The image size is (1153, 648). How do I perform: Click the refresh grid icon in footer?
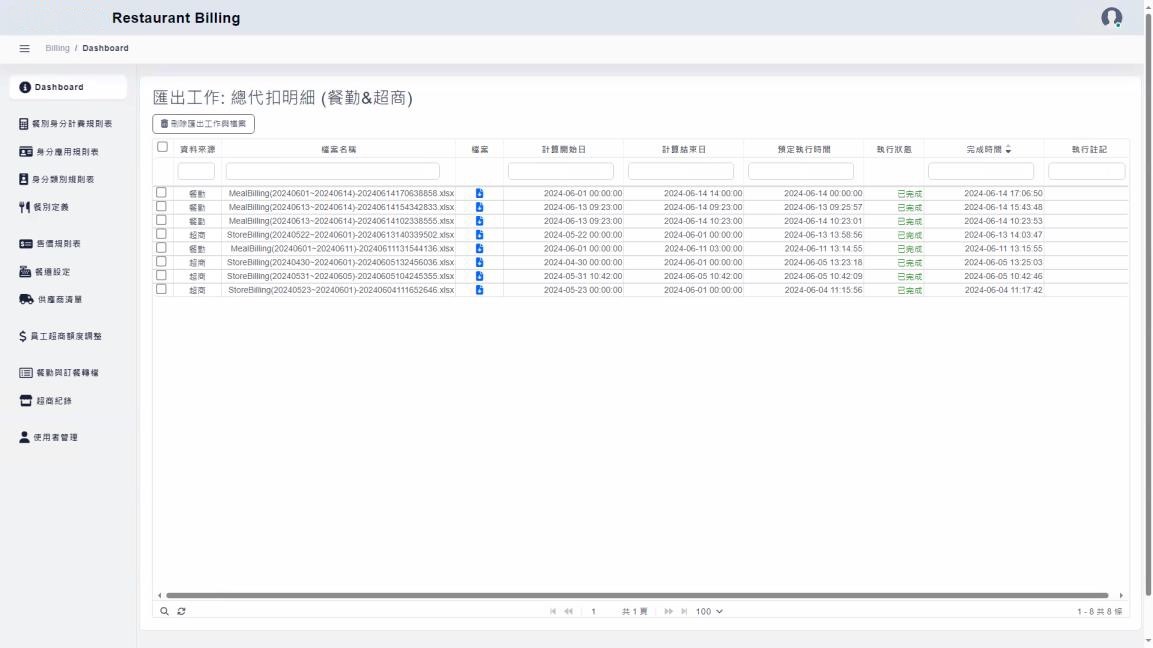pyautogui.click(x=181, y=611)
